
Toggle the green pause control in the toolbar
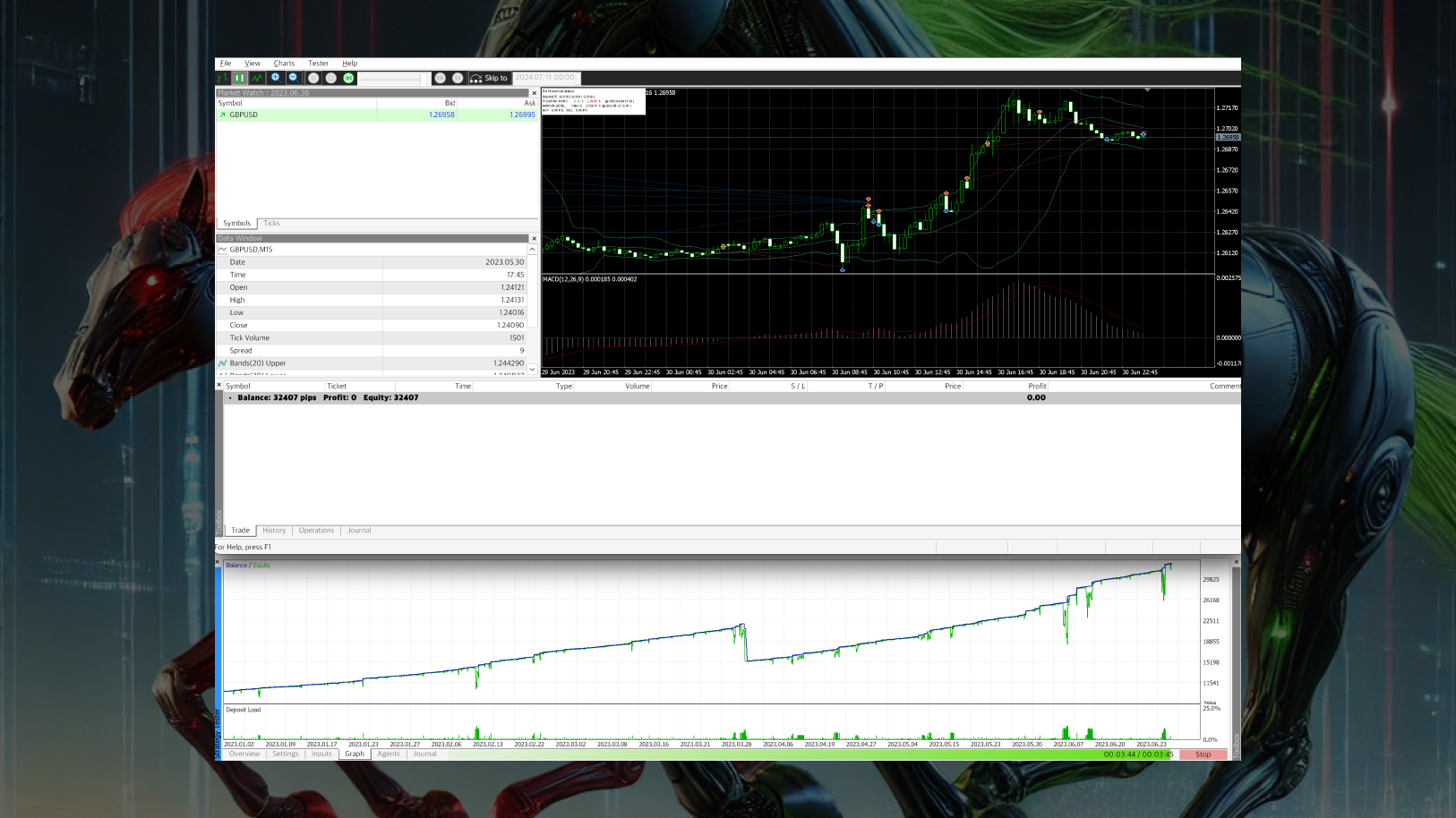pos(239,78)
